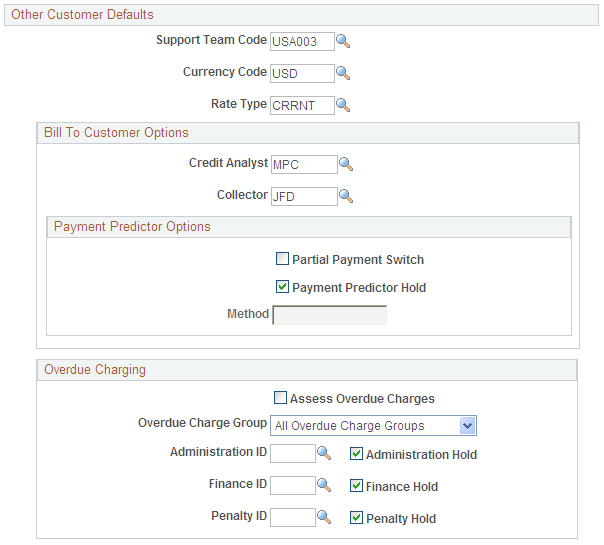Click the disabled Method field

[329, 315]
